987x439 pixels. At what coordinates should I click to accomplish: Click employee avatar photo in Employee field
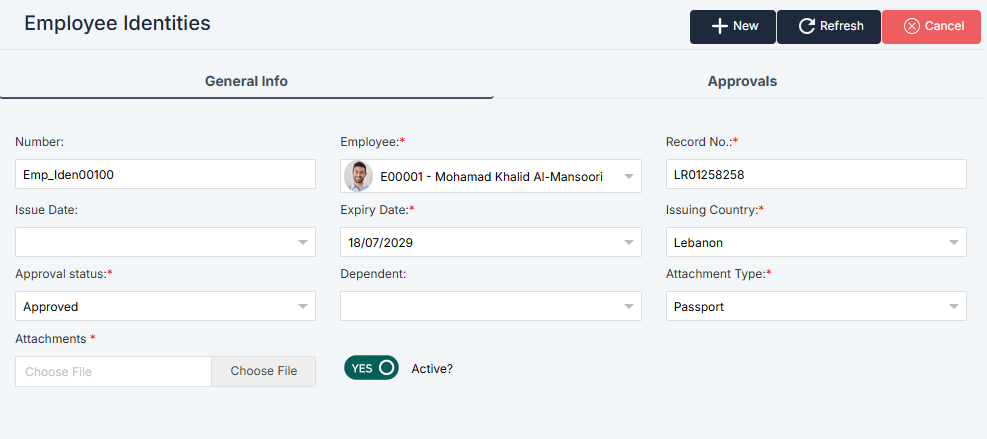(x=358, y=176)
